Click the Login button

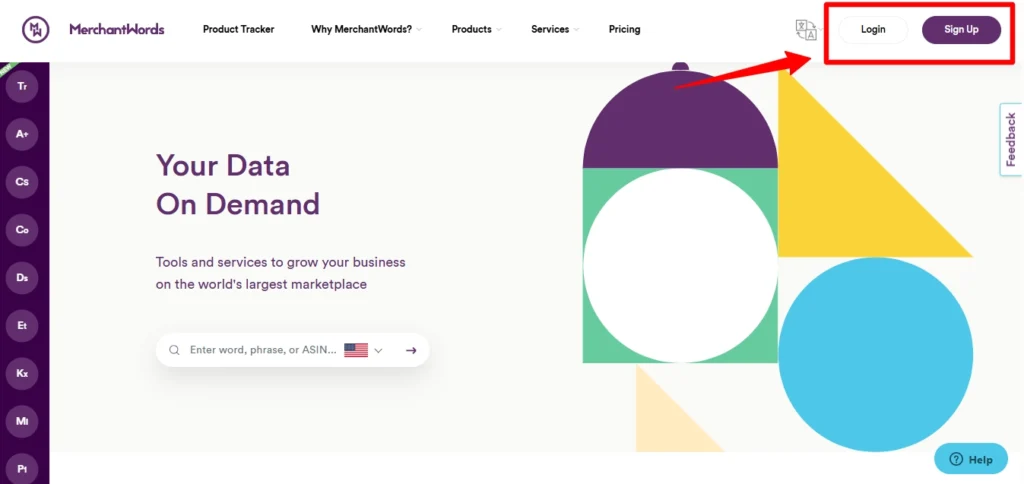(873, 30)
